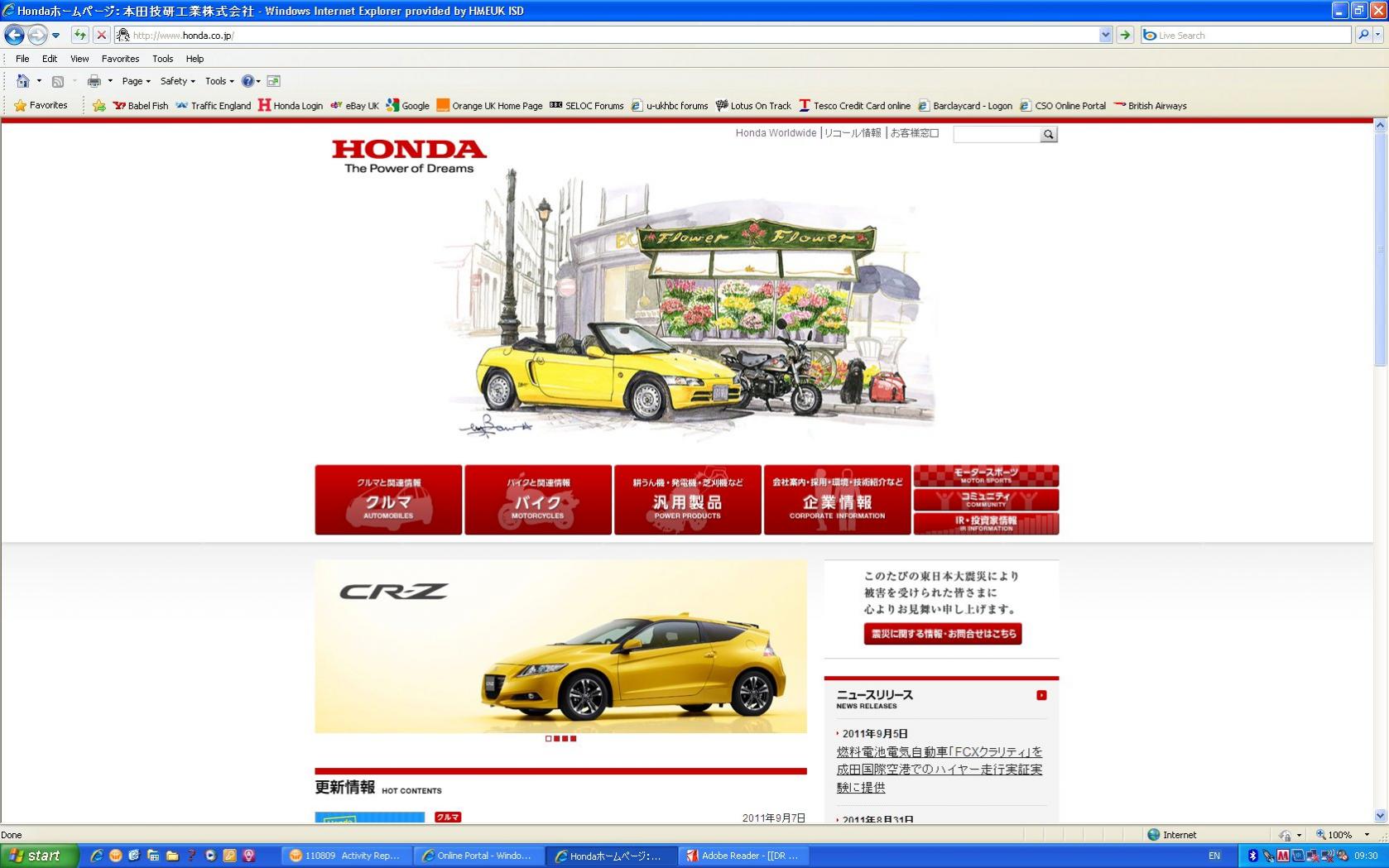This screenshot has height=868, width=1389.
Task: Open the eBay UK favorite link
Action: tap(354, 106)
